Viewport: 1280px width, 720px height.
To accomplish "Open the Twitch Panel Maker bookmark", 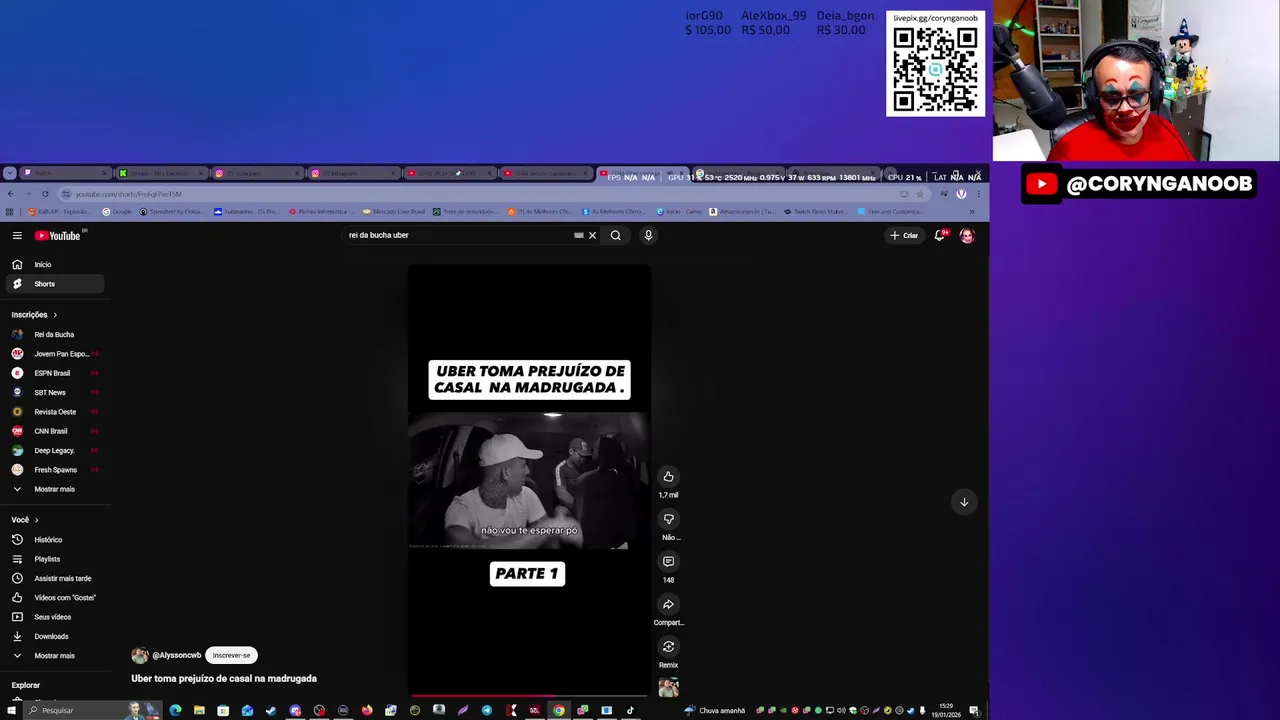I will (x=814, y=212).
